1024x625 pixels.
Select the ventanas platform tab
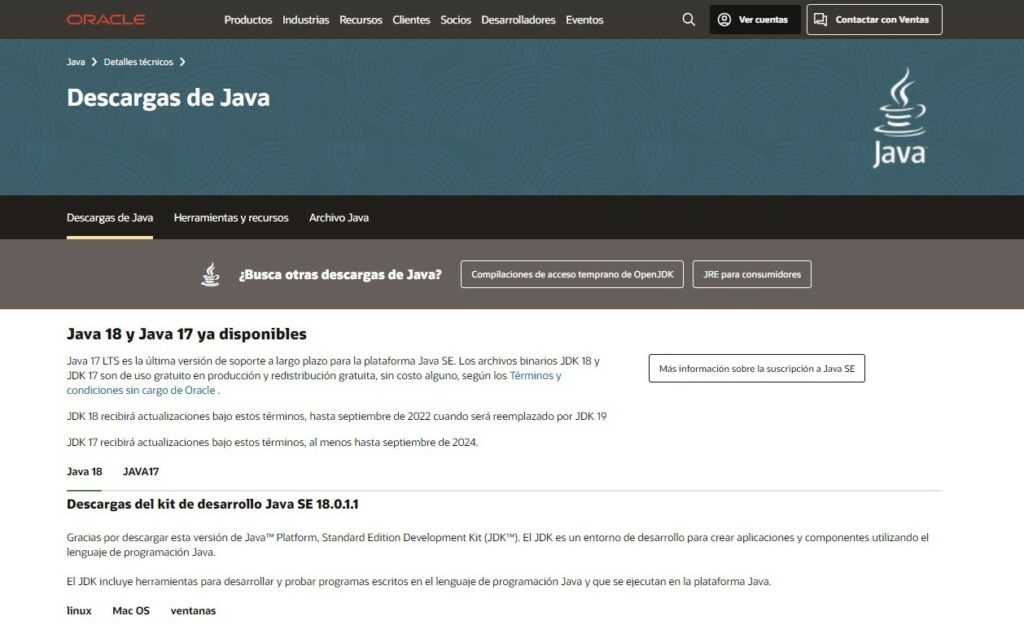(193, 611)
